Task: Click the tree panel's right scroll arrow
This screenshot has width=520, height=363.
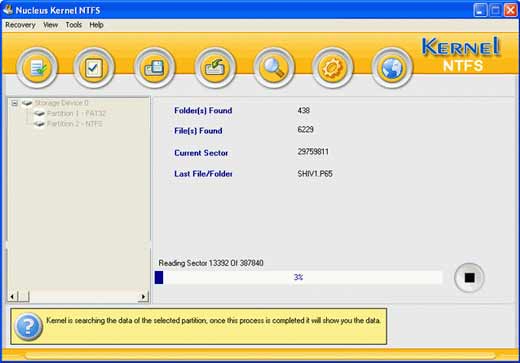Action: [143, 296]
